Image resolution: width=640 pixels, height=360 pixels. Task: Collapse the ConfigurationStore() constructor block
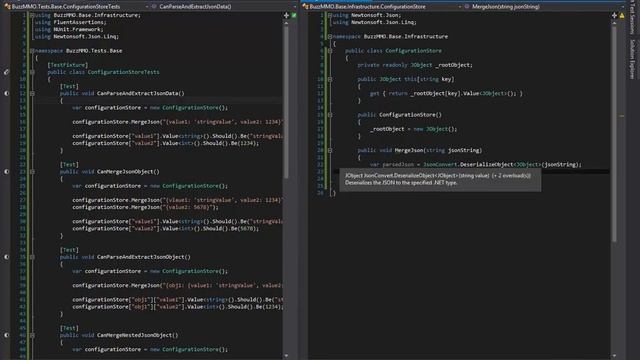point(330,115)
